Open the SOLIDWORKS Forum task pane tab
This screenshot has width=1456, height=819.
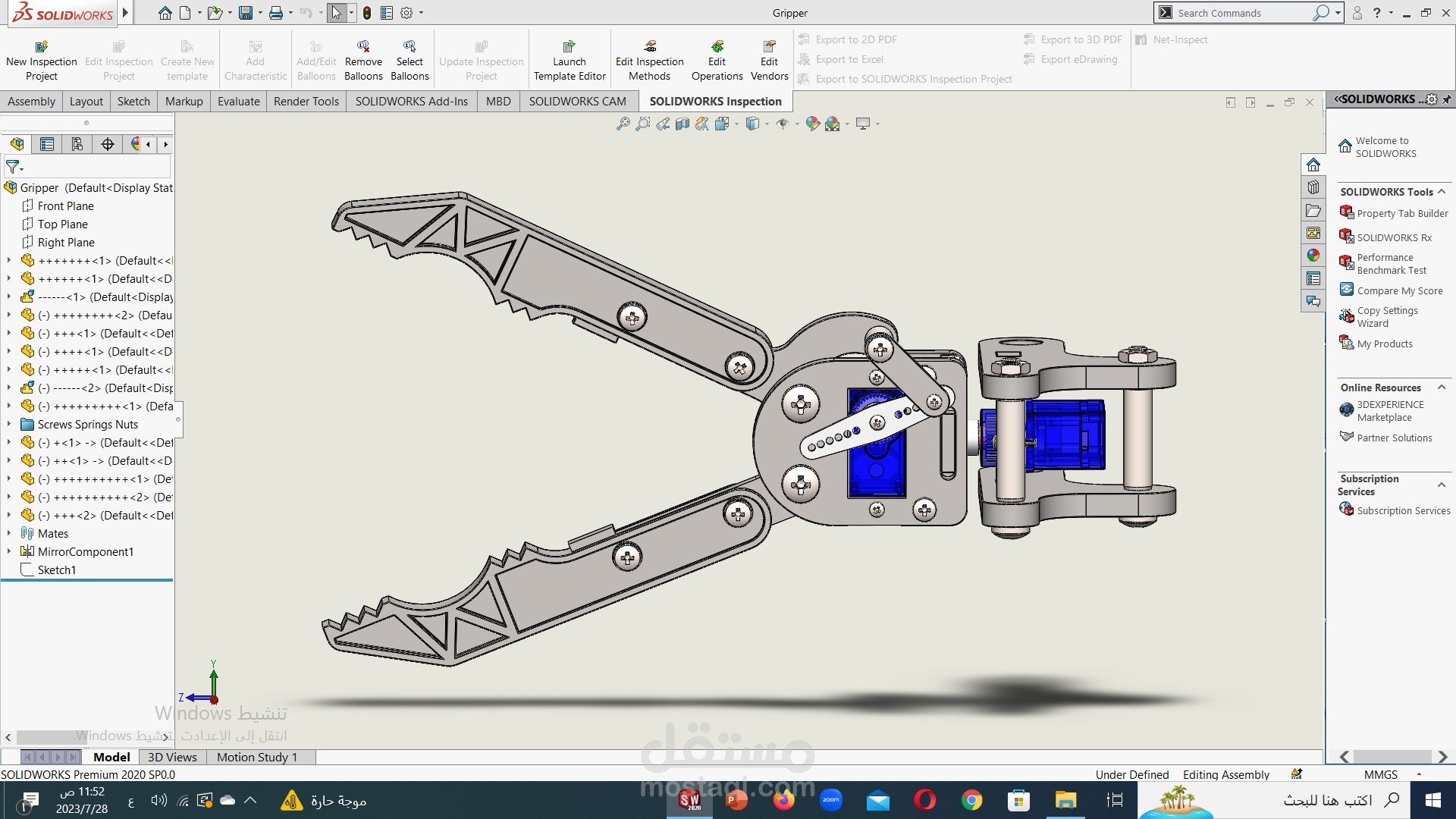[x=1313, y=301]
